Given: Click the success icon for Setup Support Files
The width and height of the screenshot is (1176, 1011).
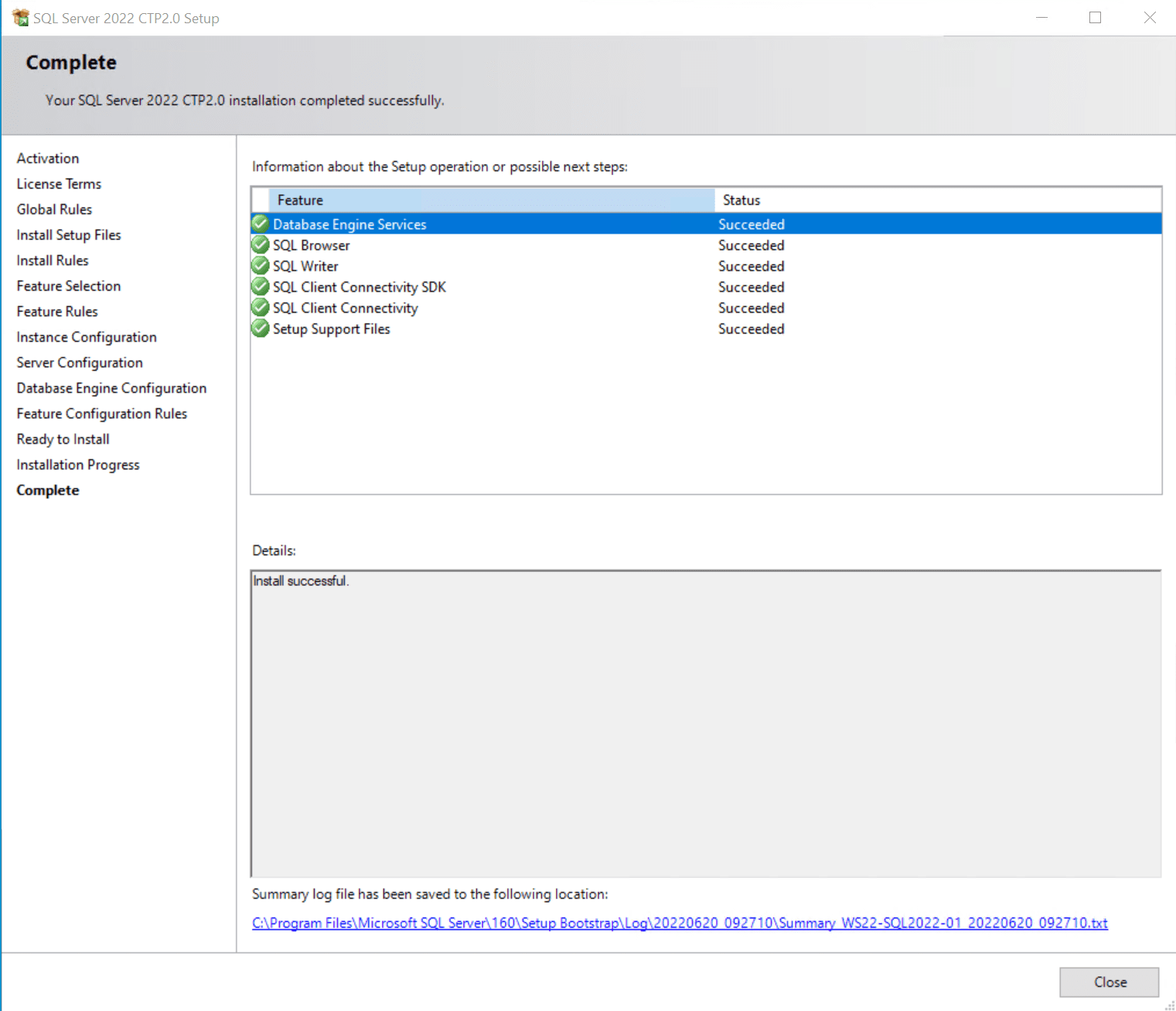Looking at the screenshot, I should click(x=261, y=329).
